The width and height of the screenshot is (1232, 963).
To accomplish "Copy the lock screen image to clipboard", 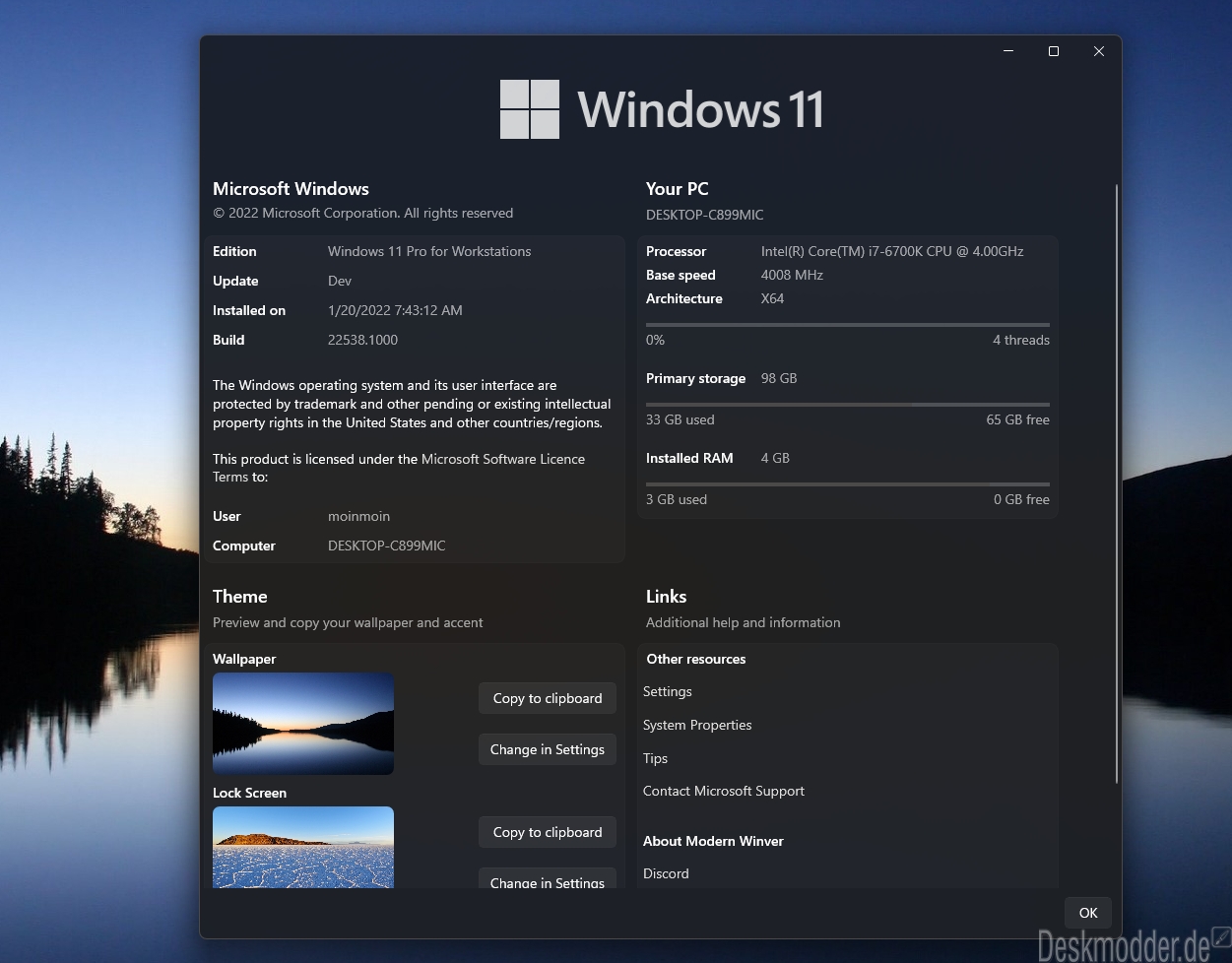I will tap(548, 832).
